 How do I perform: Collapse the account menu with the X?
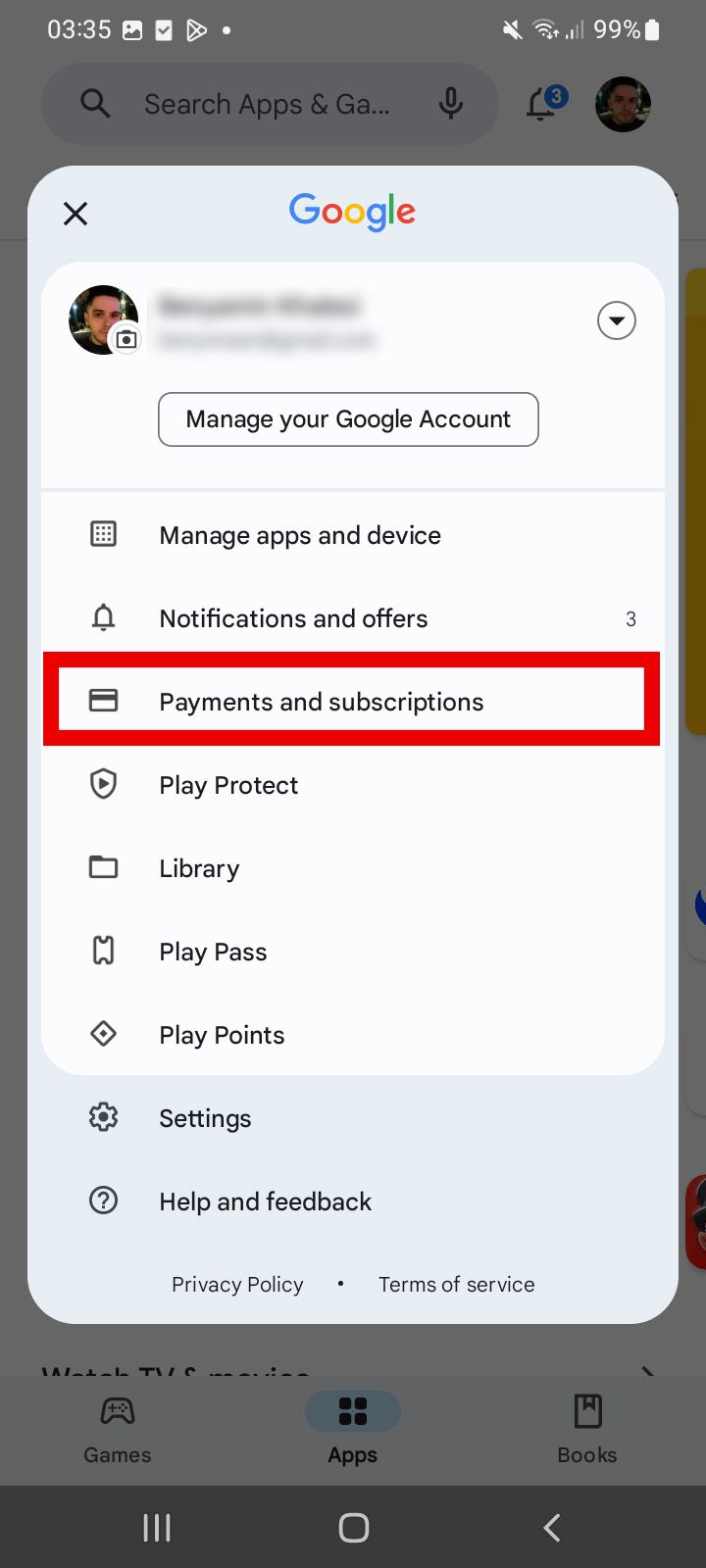[76, 214]
